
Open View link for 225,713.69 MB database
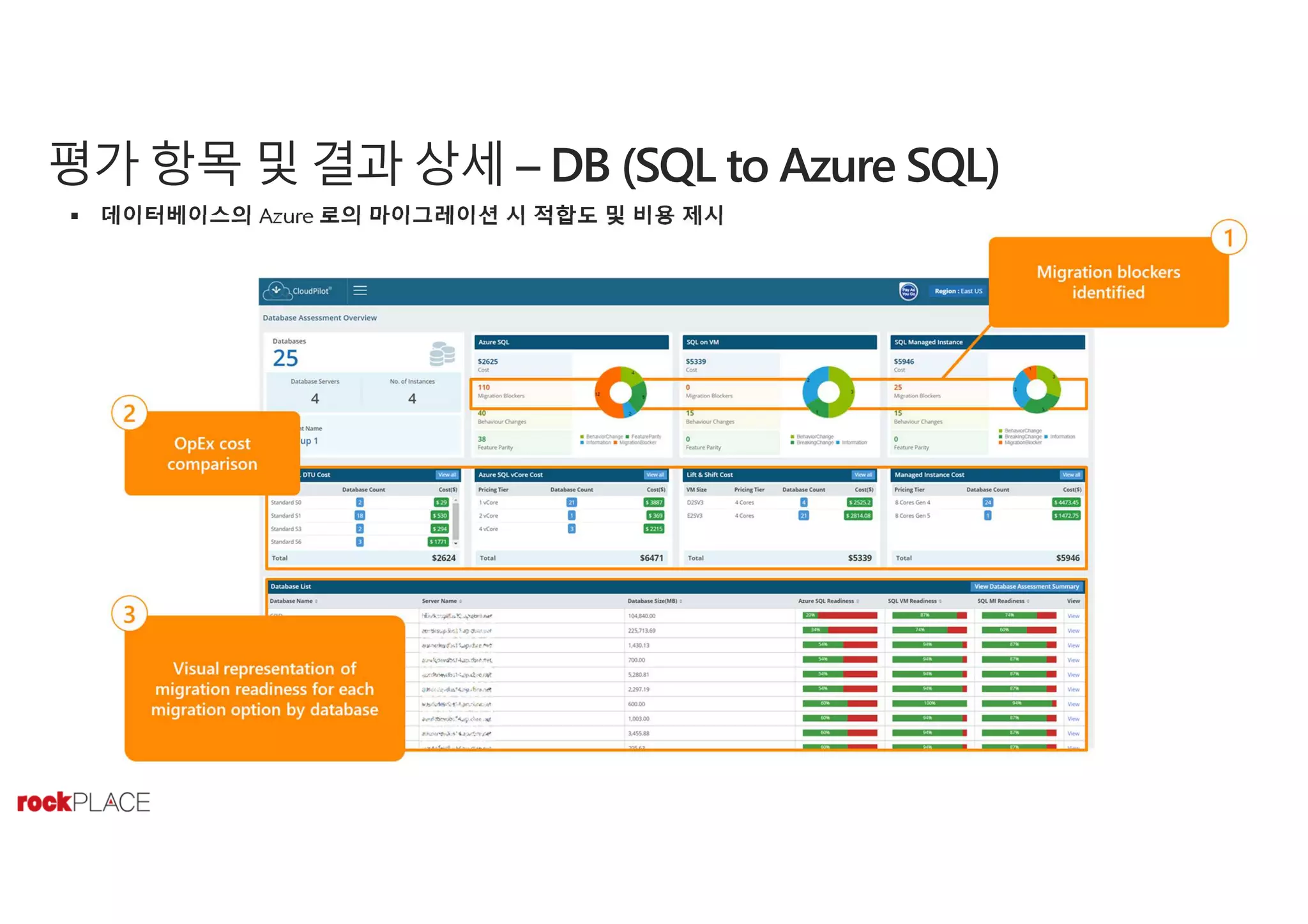pos(1073,631)
